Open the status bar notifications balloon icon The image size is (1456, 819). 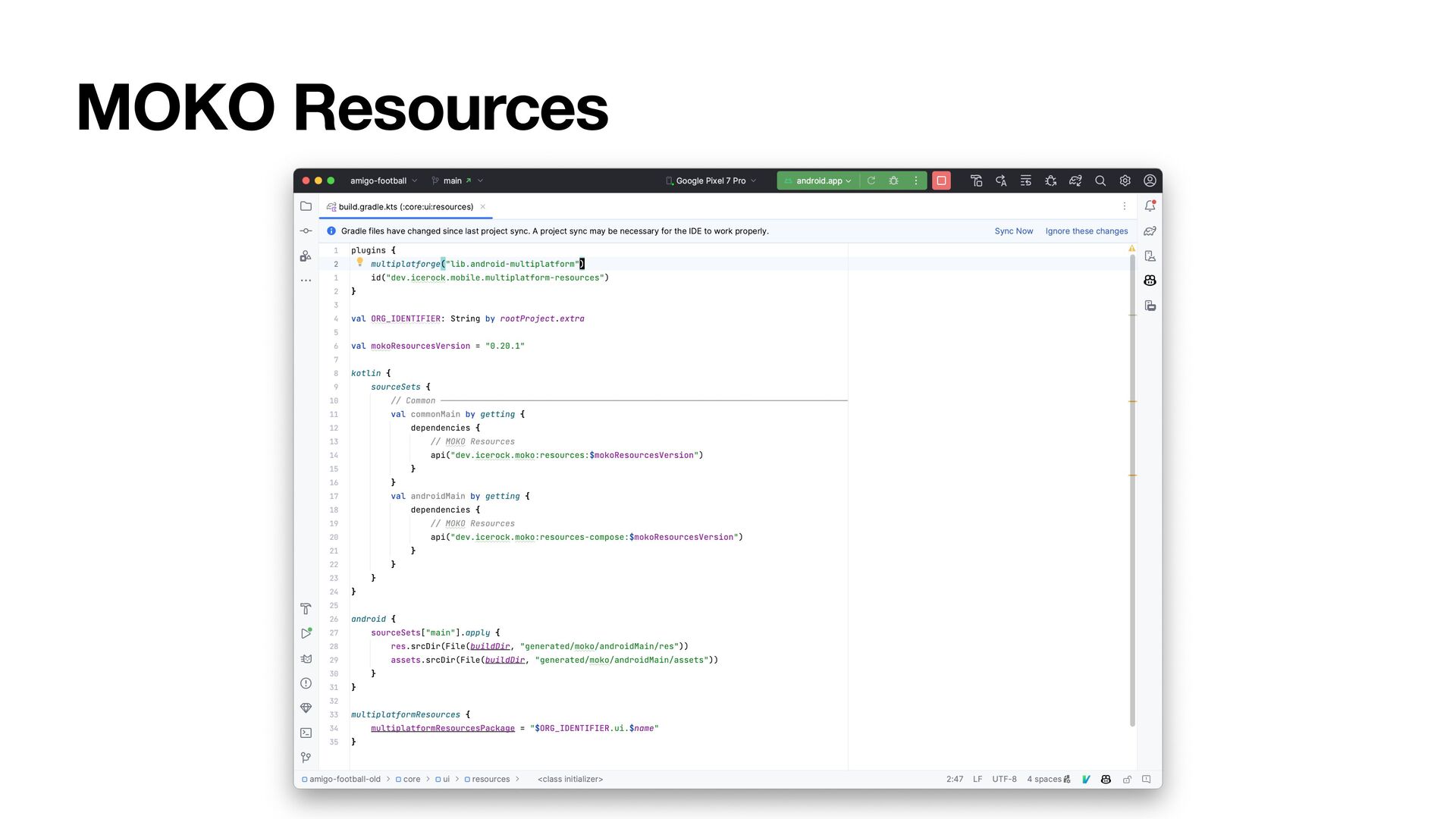1146,779
